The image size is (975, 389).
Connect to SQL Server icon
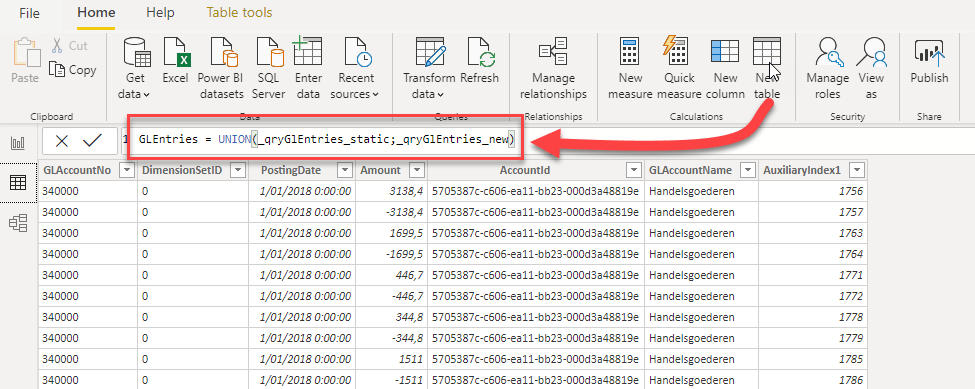(270, 52)
